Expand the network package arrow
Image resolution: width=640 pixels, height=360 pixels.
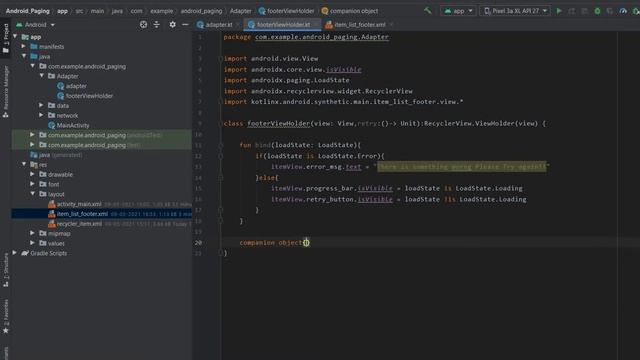coord(41,115)
